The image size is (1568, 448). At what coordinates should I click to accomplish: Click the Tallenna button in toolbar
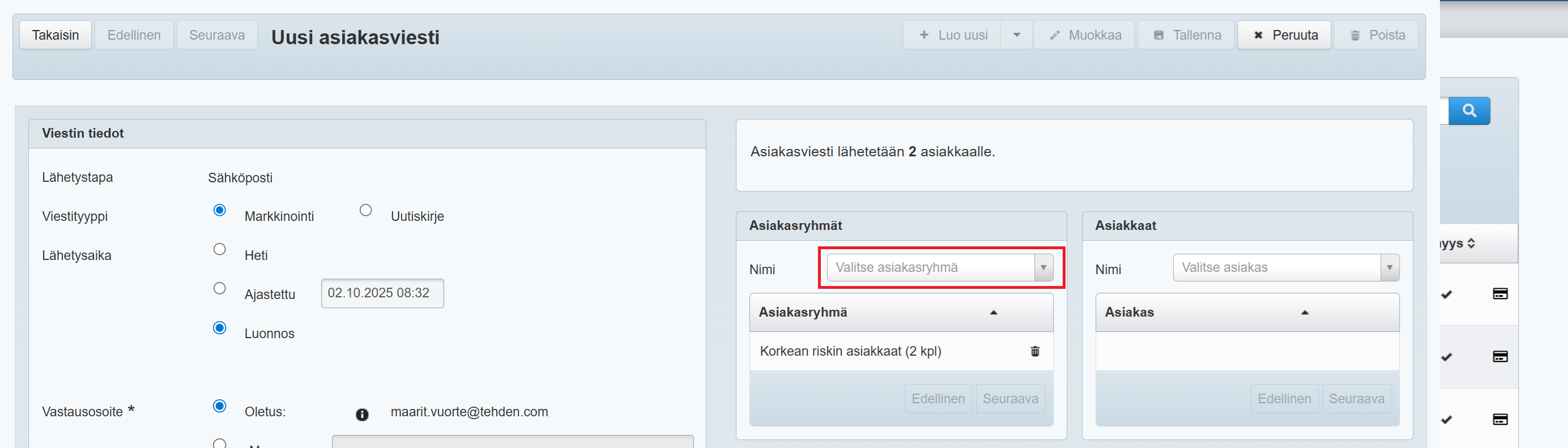1186,35
